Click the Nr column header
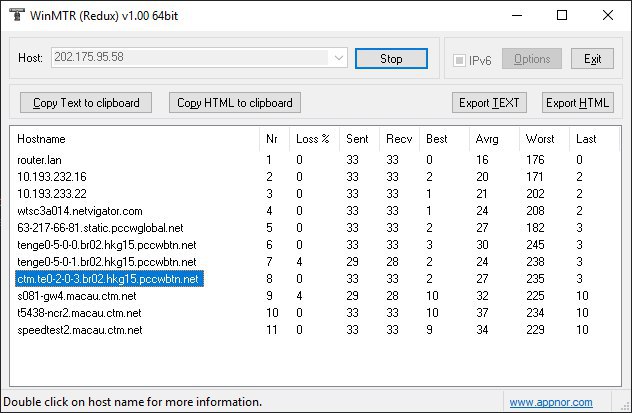This screenshot has width=632, height=413. point(274,139)
